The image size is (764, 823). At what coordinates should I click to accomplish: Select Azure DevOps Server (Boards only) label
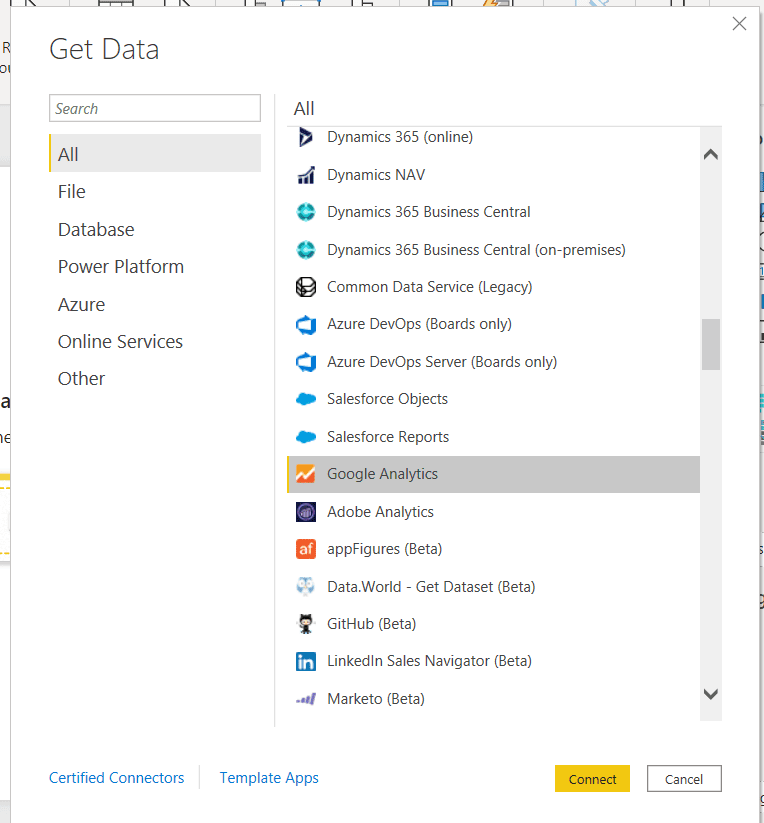tap(442, 362)
